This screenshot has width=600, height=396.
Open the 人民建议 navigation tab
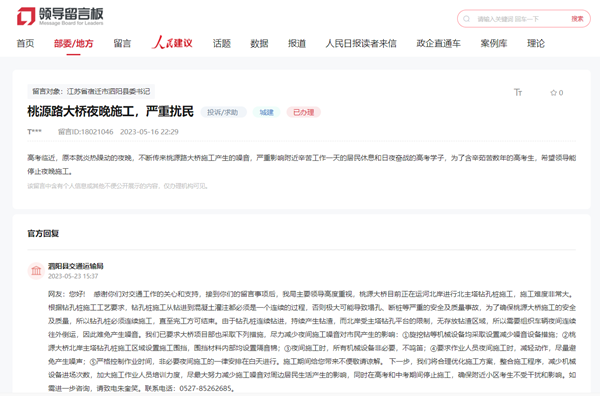tap(172, 42)
